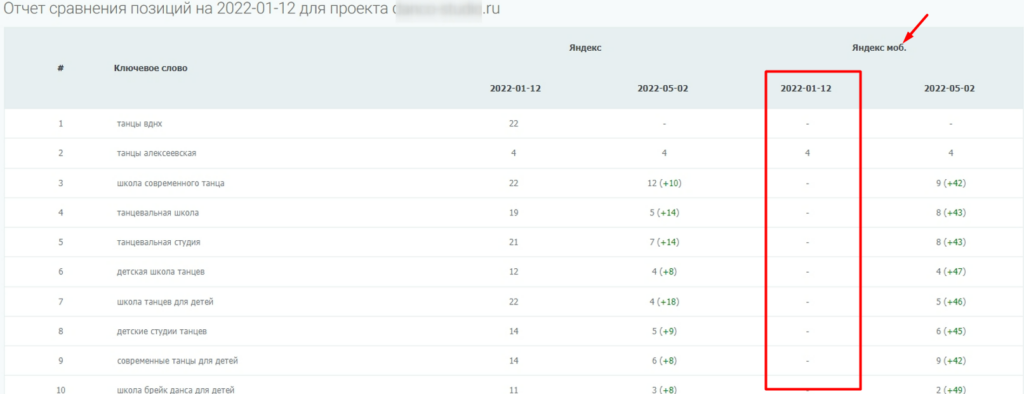Click '4 (+8)' in 'детская школа танцев' row
1024x394 pixels.
coord(664,272)
